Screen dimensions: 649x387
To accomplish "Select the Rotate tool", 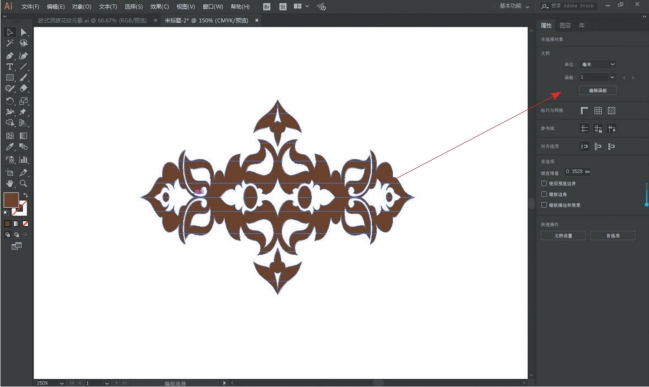I will 10,101.
